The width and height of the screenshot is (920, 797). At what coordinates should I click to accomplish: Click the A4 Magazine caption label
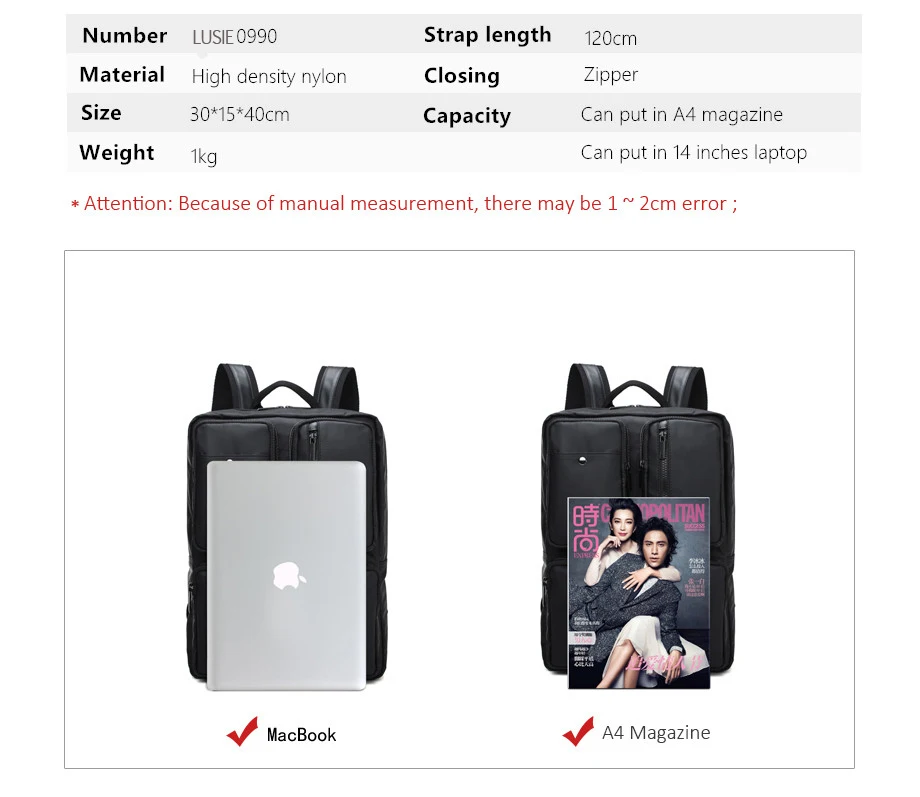click(656, 732)
